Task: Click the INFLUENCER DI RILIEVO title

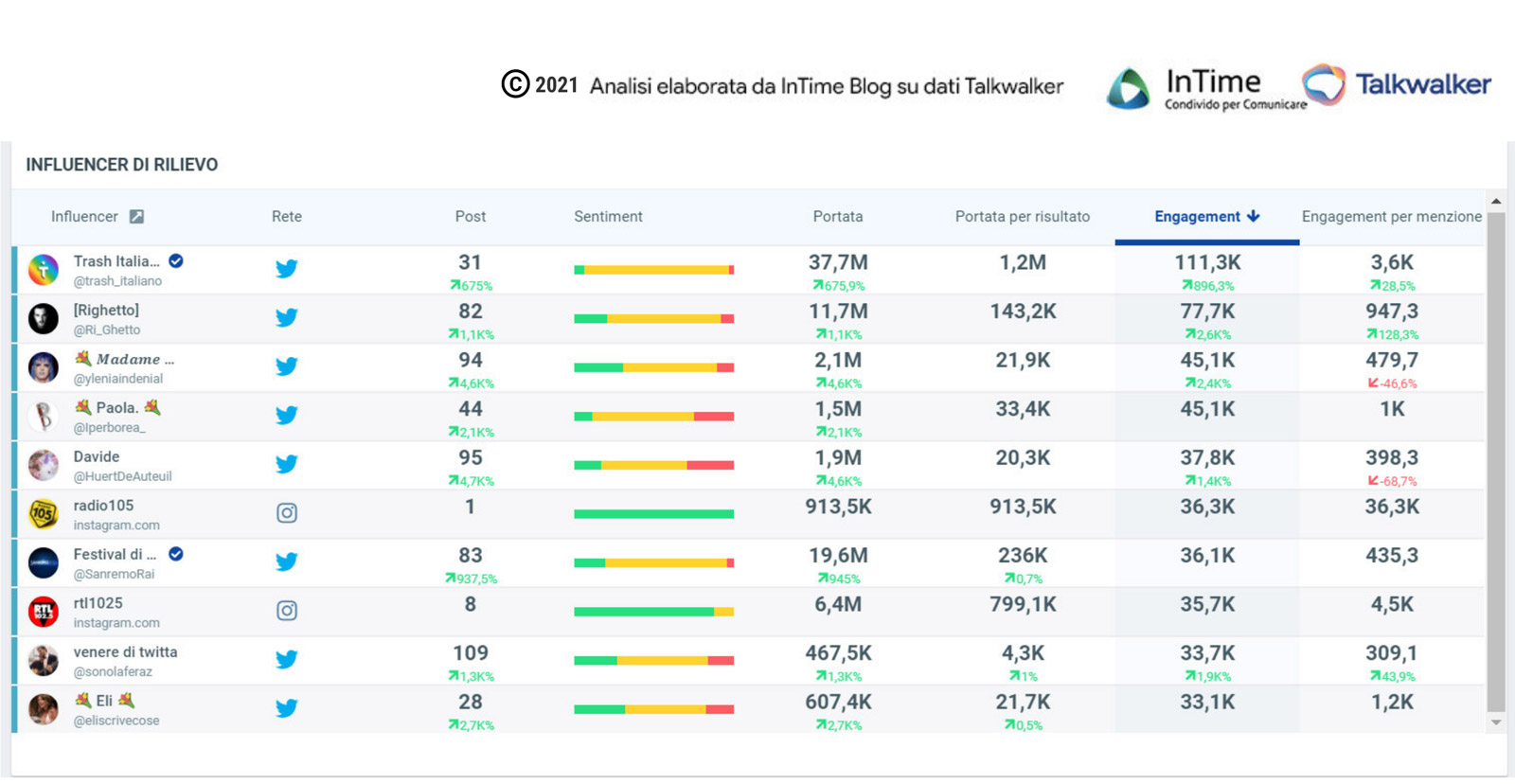Action: coord(122,165)
